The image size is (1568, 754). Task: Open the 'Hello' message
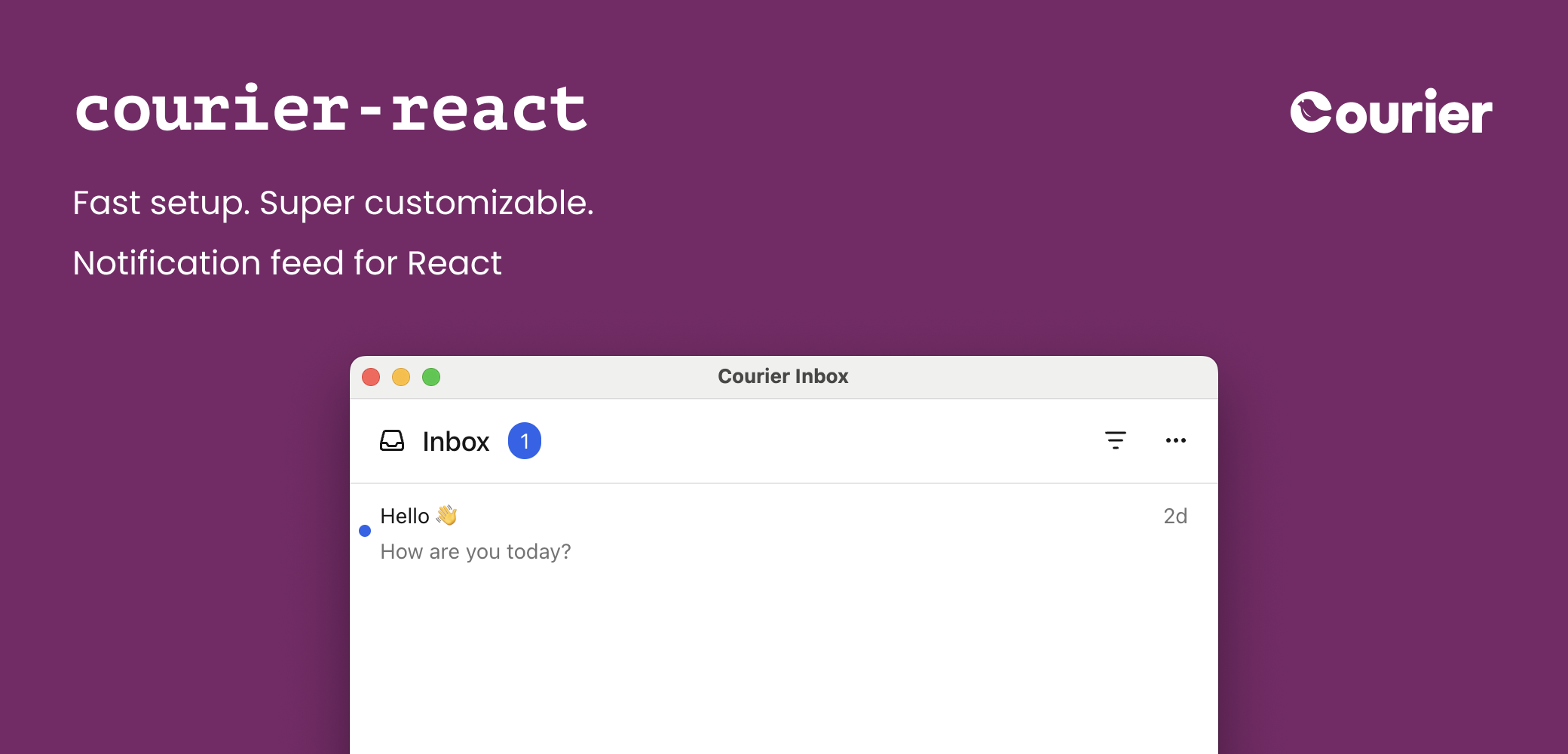click(784, 534)
